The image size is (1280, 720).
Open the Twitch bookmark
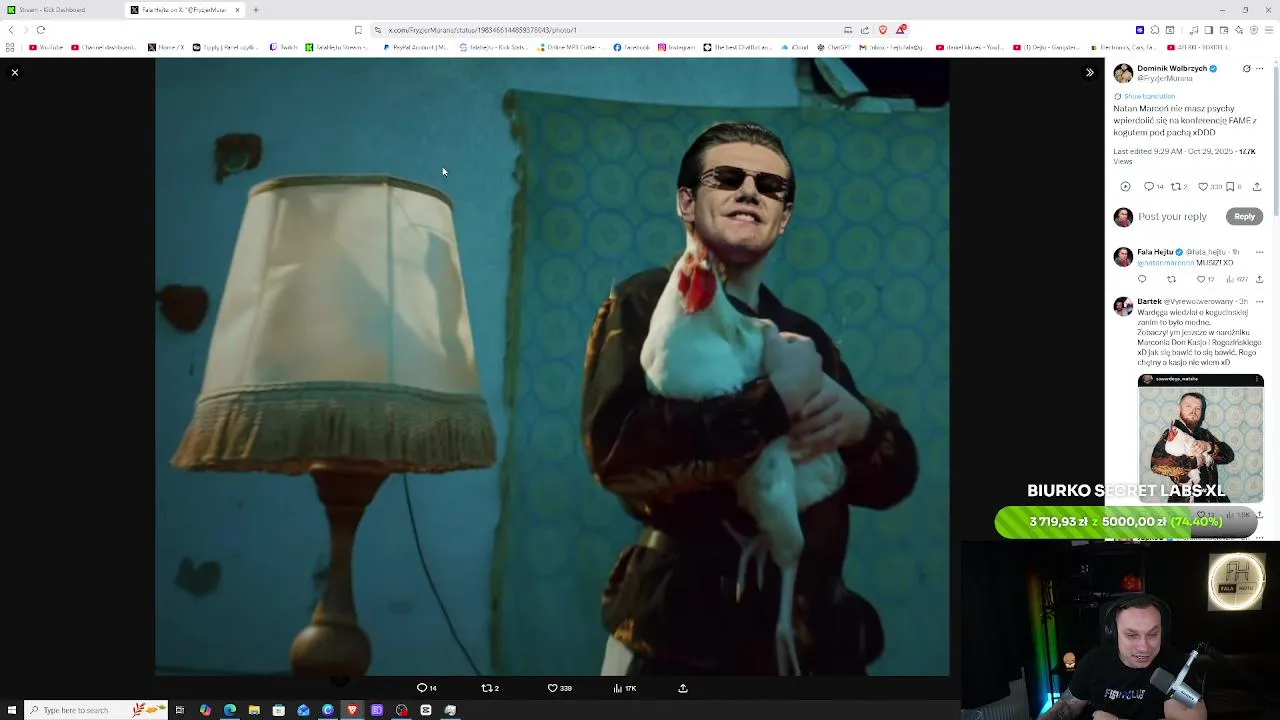[x=283, y=47]
